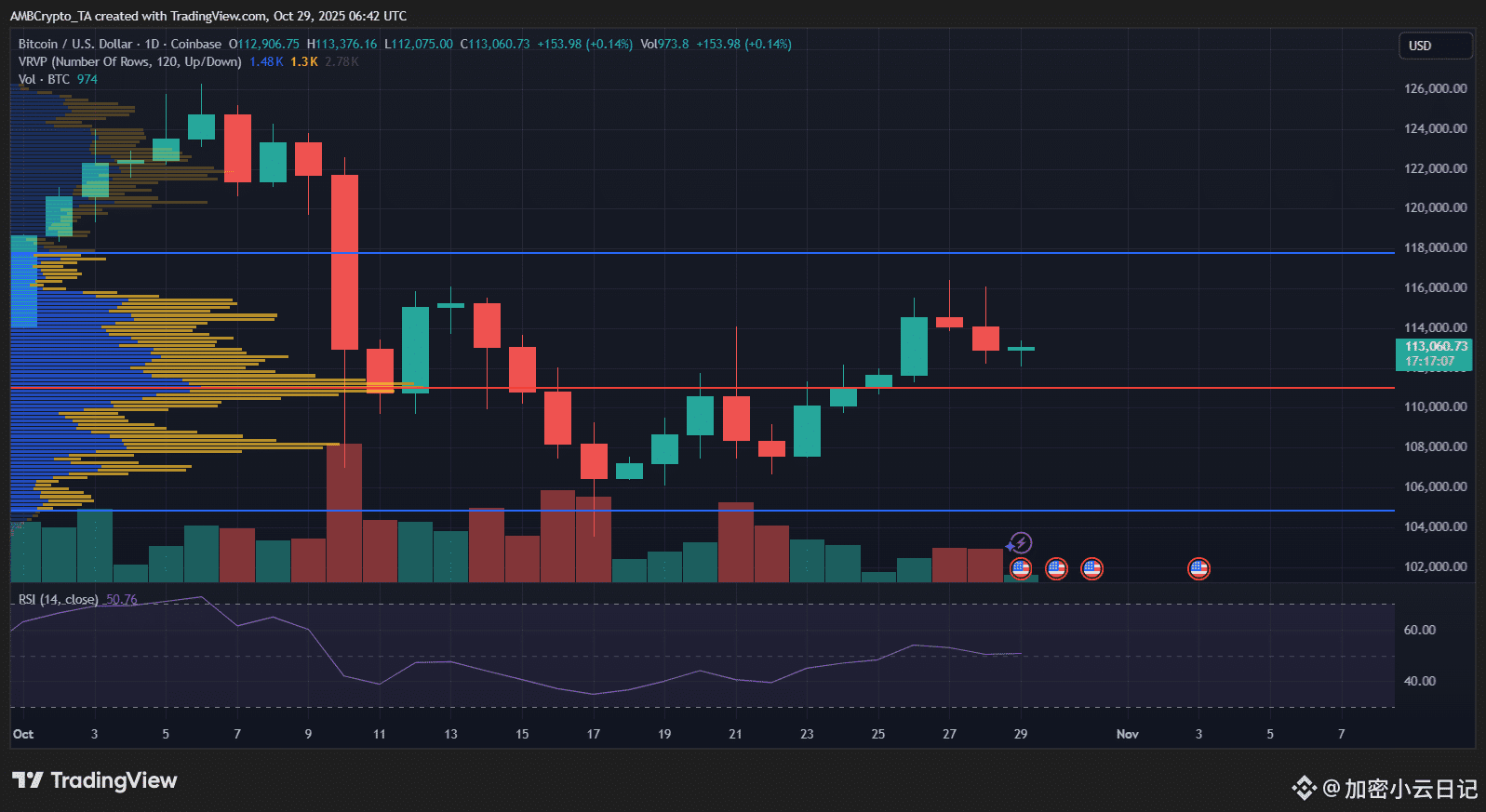Image resolution: width=1486 pixels, height=812 pixels.
Task: Click the 114,000.00 price axis label
Action: (x=1435, y=327)
